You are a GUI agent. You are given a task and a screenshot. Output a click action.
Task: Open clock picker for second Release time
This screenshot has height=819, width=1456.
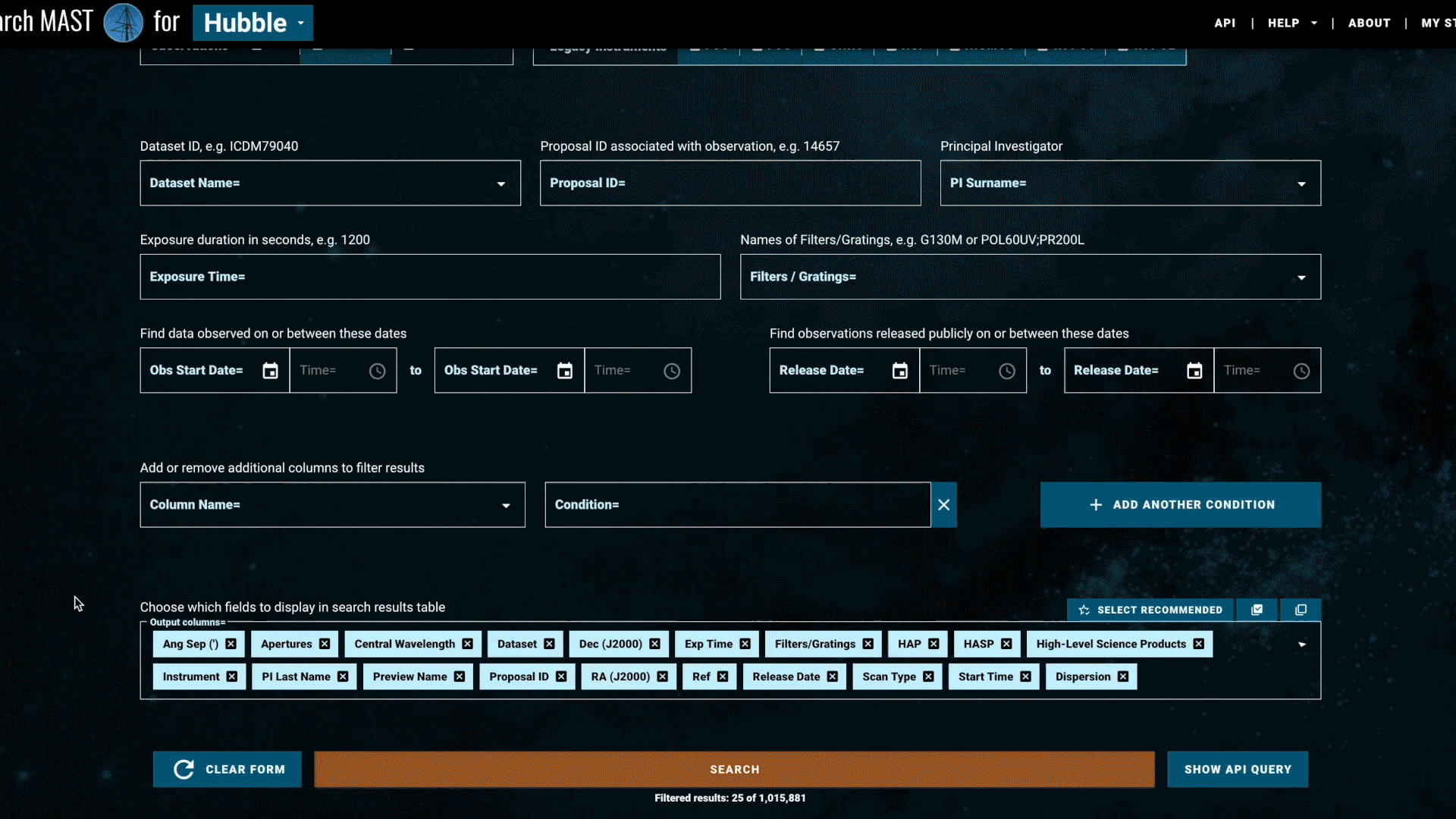[1301, 371]
